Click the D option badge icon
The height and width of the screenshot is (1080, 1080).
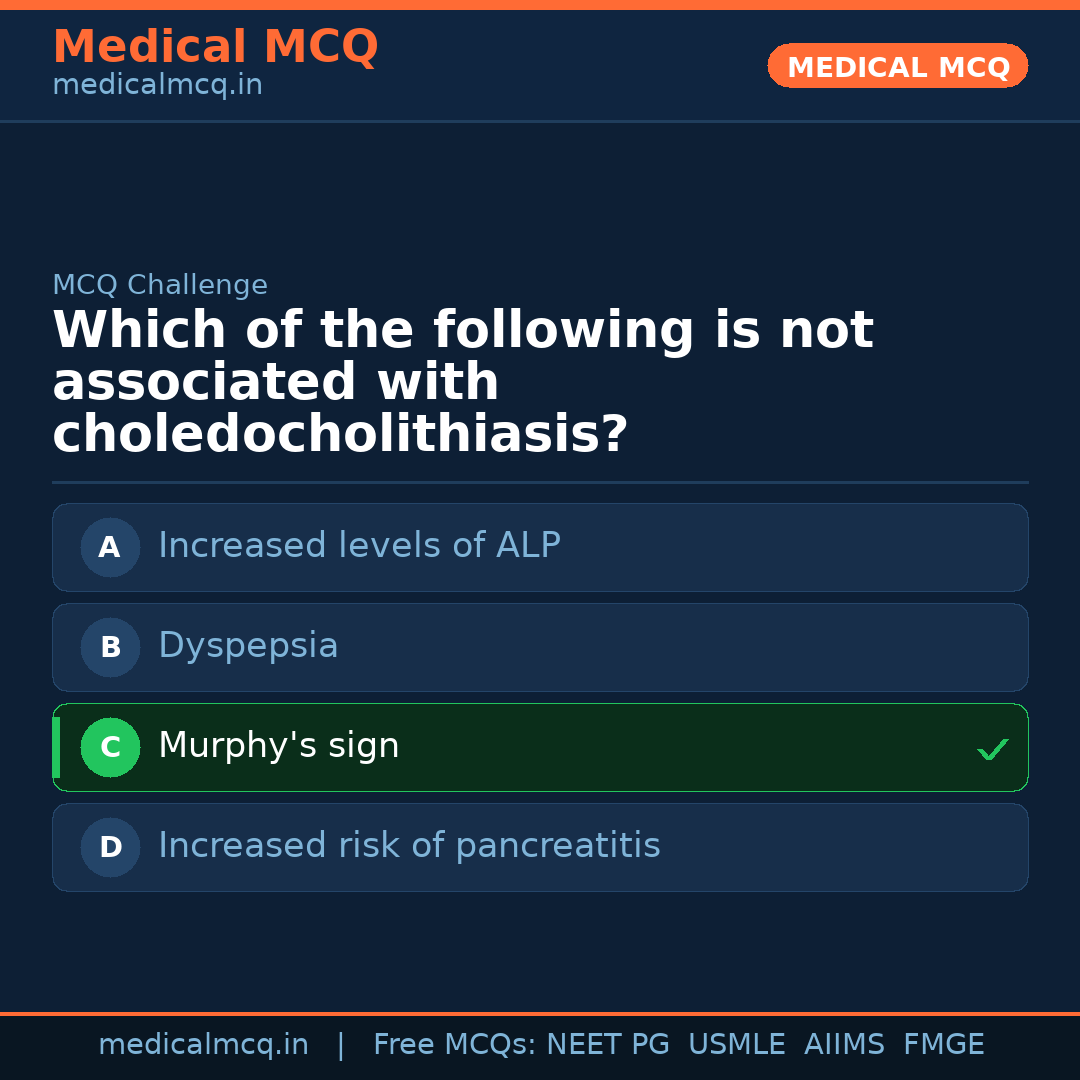[x=110, y=847]
